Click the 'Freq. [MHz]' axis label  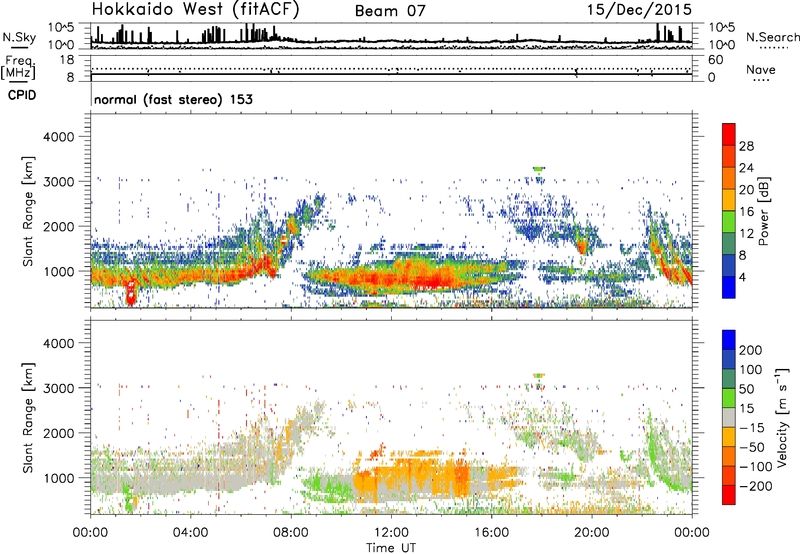[18, 68]
